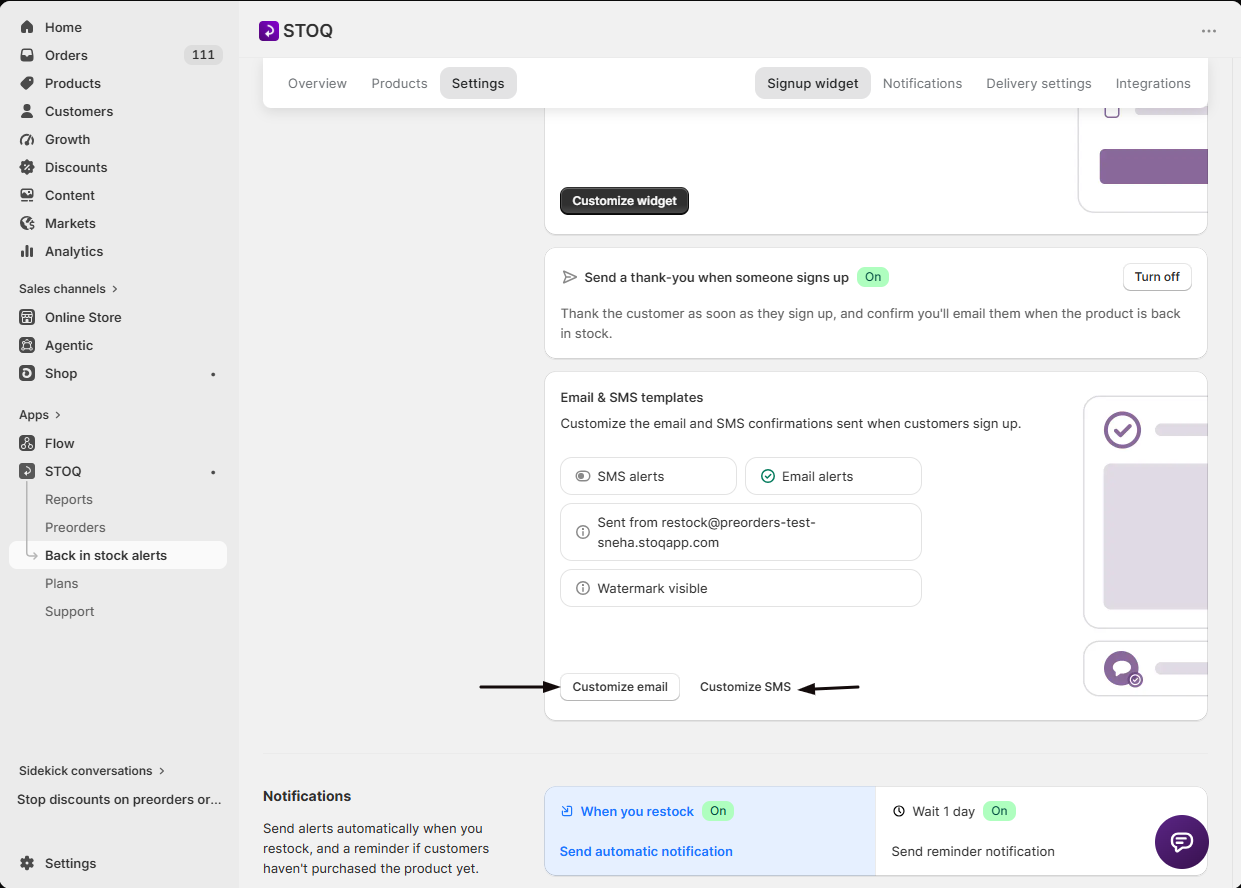Click the Orders count badge 111
The height and width of the screenshot is (888, 1241).
tap(203, 55)
